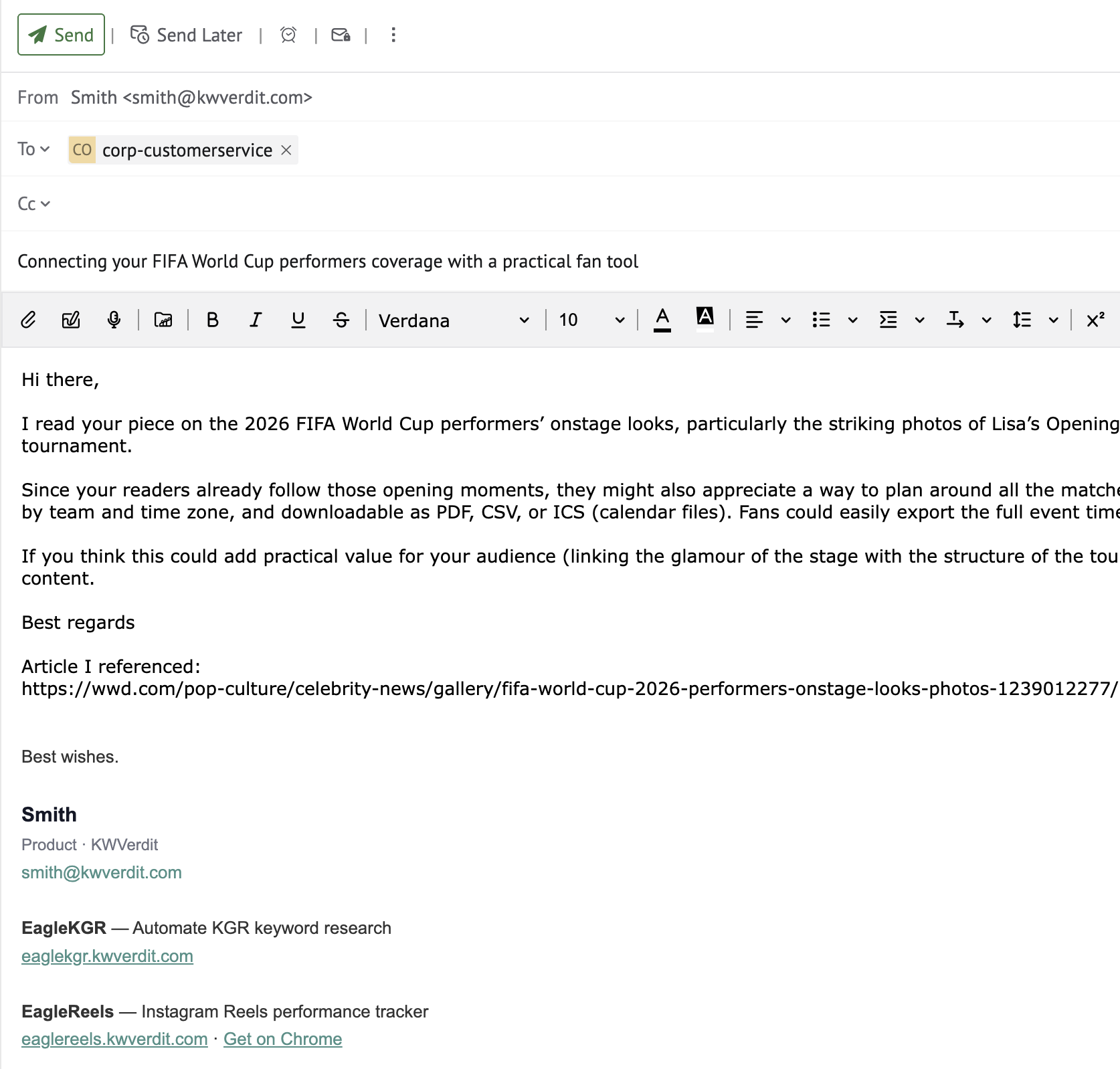The width and height of the screenshot is (1120, 1069).
Task: Toggle superscript formatting
Action: 1095,320
